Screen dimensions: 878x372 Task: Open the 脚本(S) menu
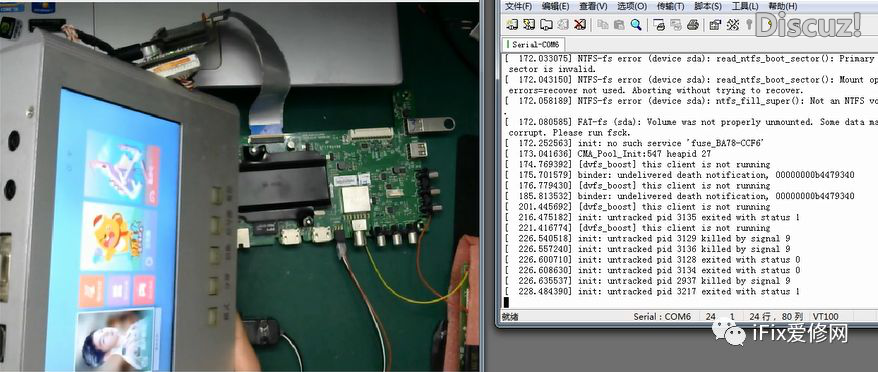[708, 6]
